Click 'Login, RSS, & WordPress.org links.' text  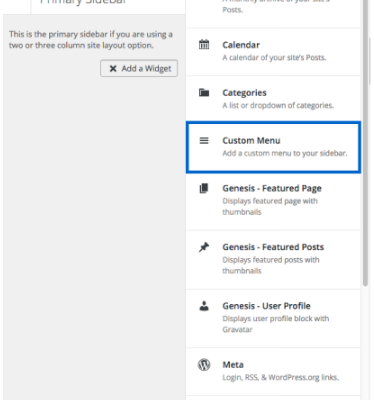(x=280, y=377)
